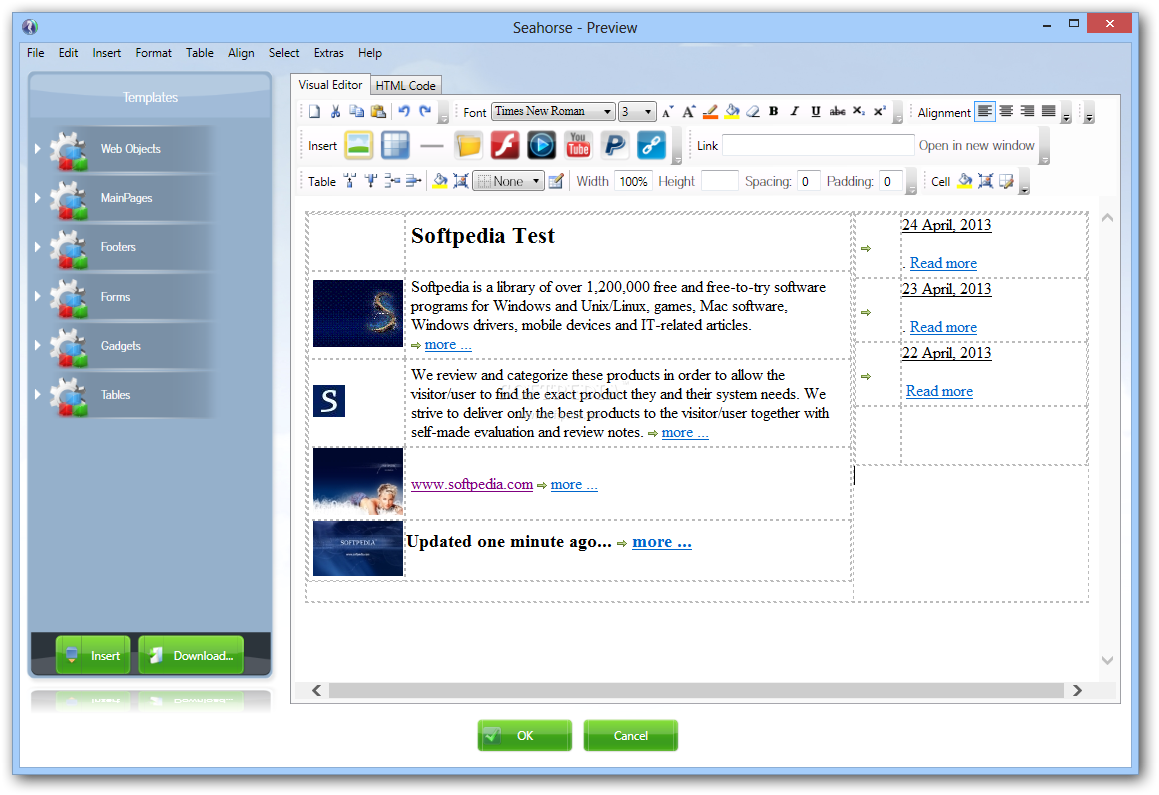Image resolution: width=1159 pixels, height=795 pixels.
Task: Follow Read more link under 24 April
Action: [943, 263]
